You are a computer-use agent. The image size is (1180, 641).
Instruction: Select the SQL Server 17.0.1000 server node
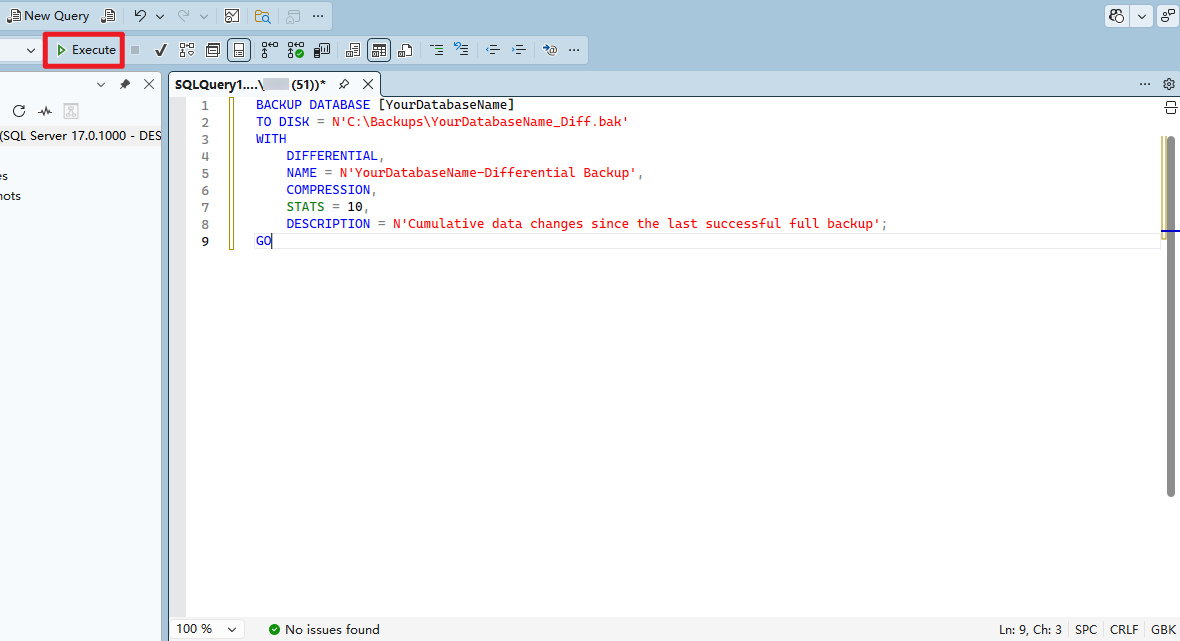pos(81,136)
